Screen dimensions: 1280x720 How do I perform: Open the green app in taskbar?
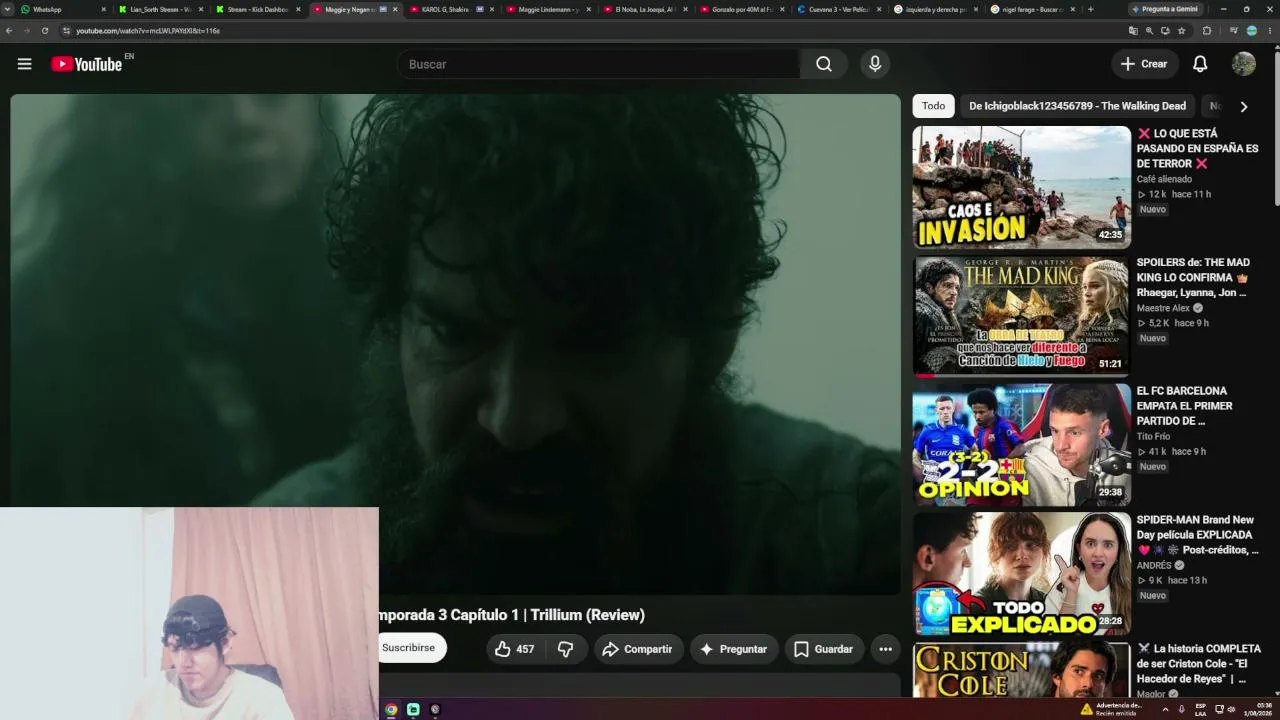(x=413, y=709)
